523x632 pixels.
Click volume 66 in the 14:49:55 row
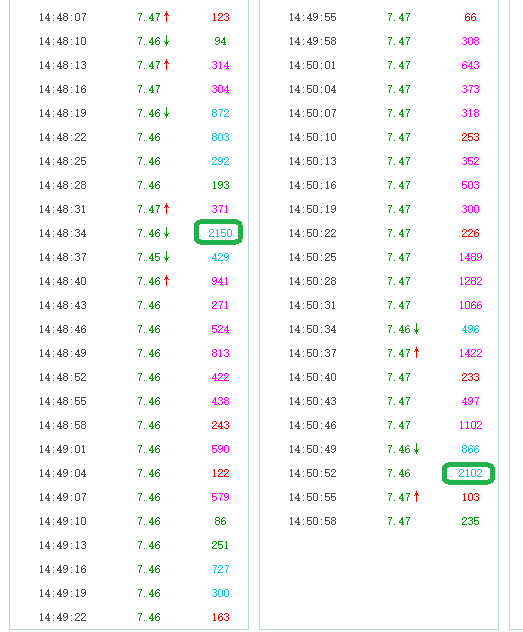(470, 17)
